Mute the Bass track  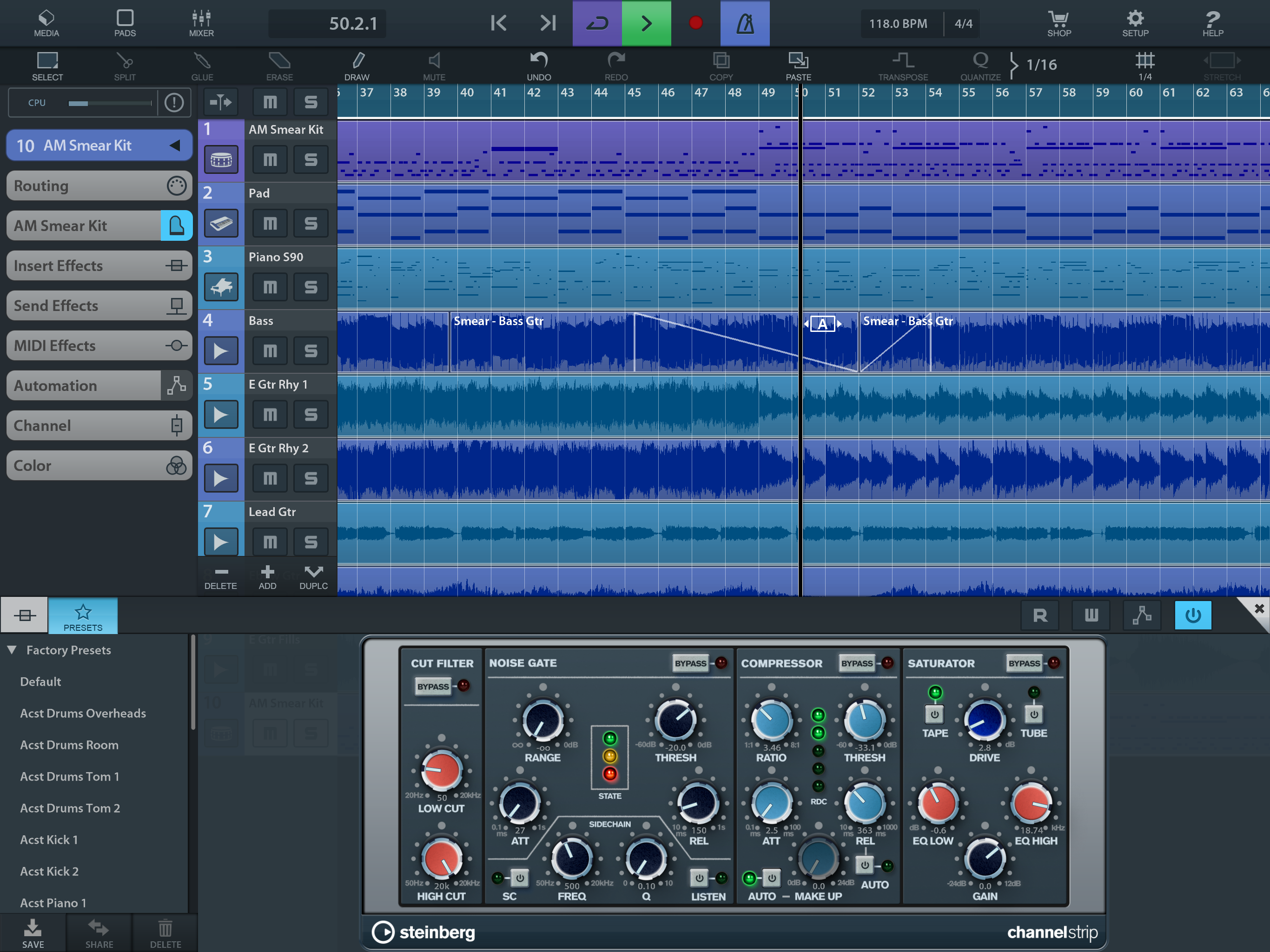pyautogui.click(x=269, y=351)
